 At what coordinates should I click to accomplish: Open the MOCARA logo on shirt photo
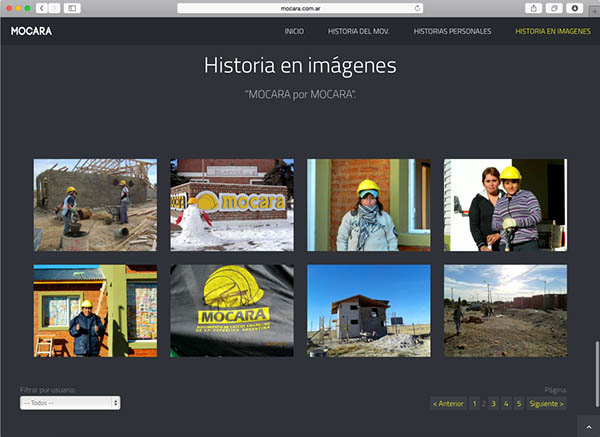pyautogui.click(x=232, y=310)
